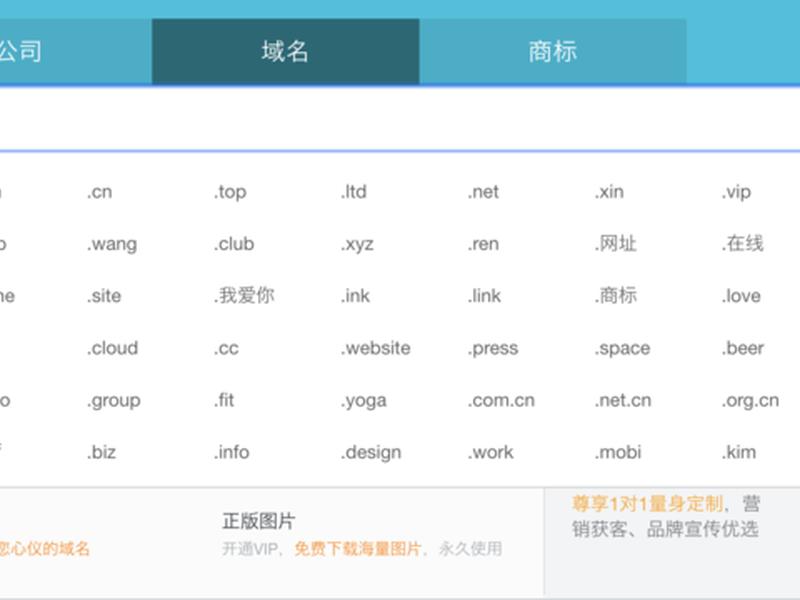
Task: Choose the .cc suffix
Action: point(226,348)
